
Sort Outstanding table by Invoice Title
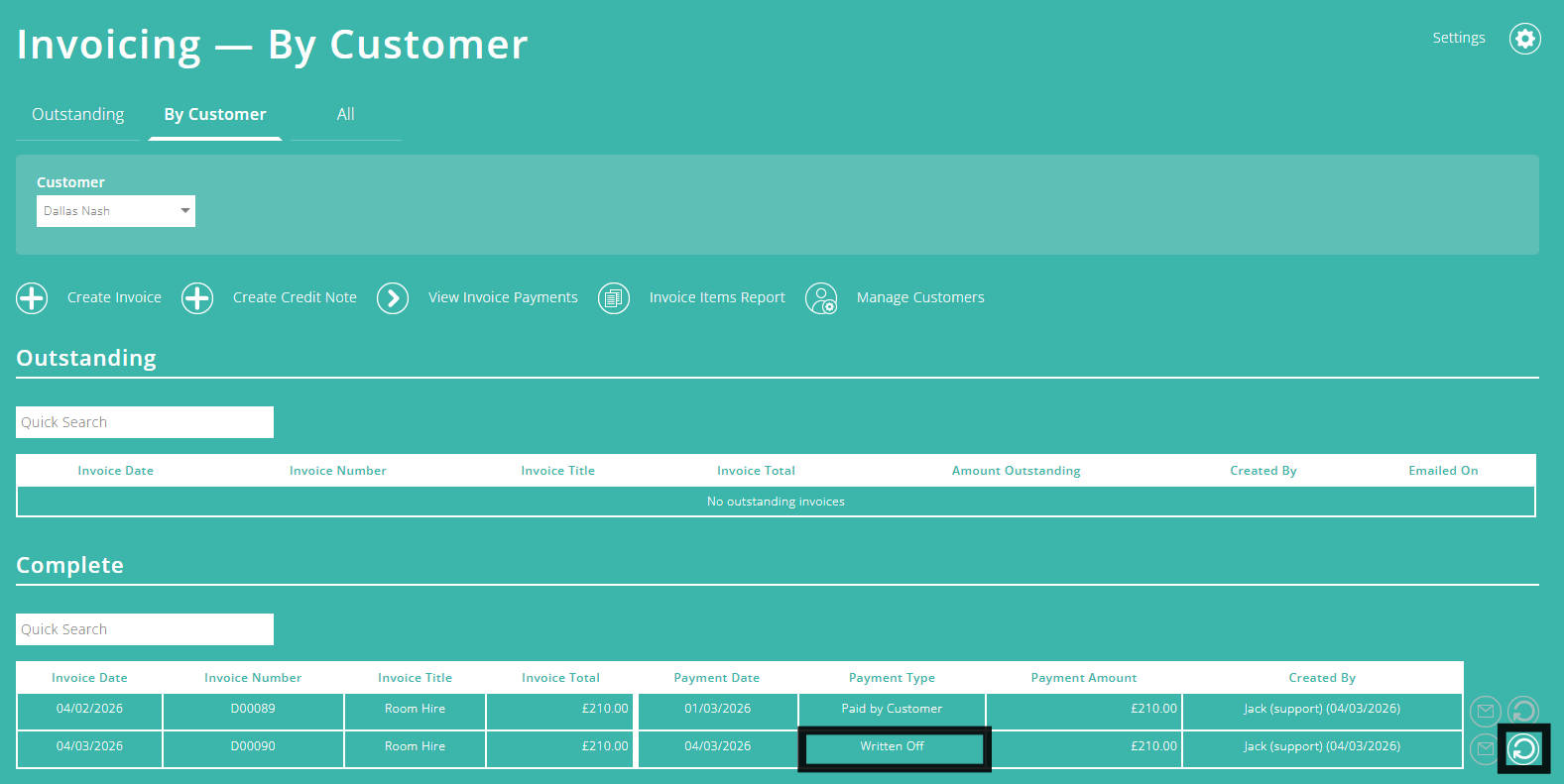pos(558,471)
